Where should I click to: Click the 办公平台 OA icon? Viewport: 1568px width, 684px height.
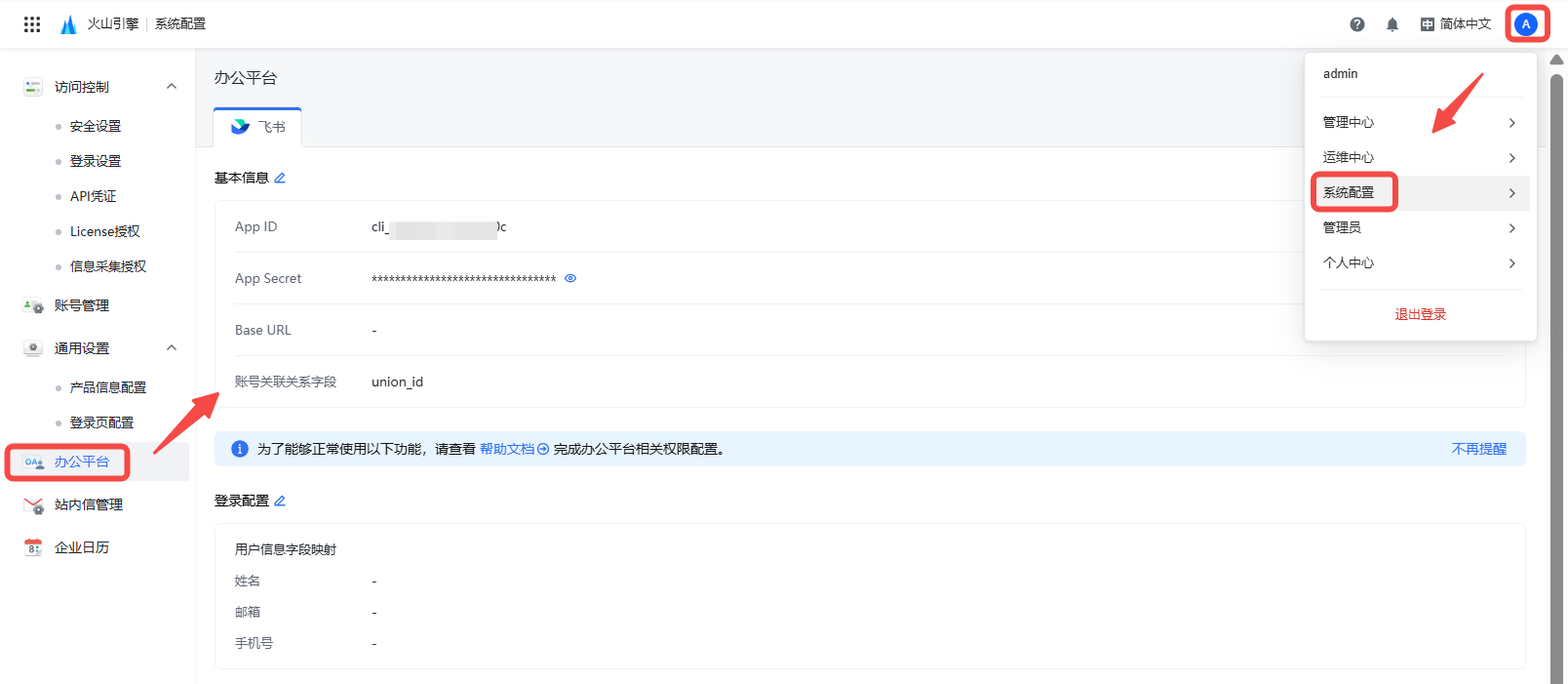[x=34, y=462]
